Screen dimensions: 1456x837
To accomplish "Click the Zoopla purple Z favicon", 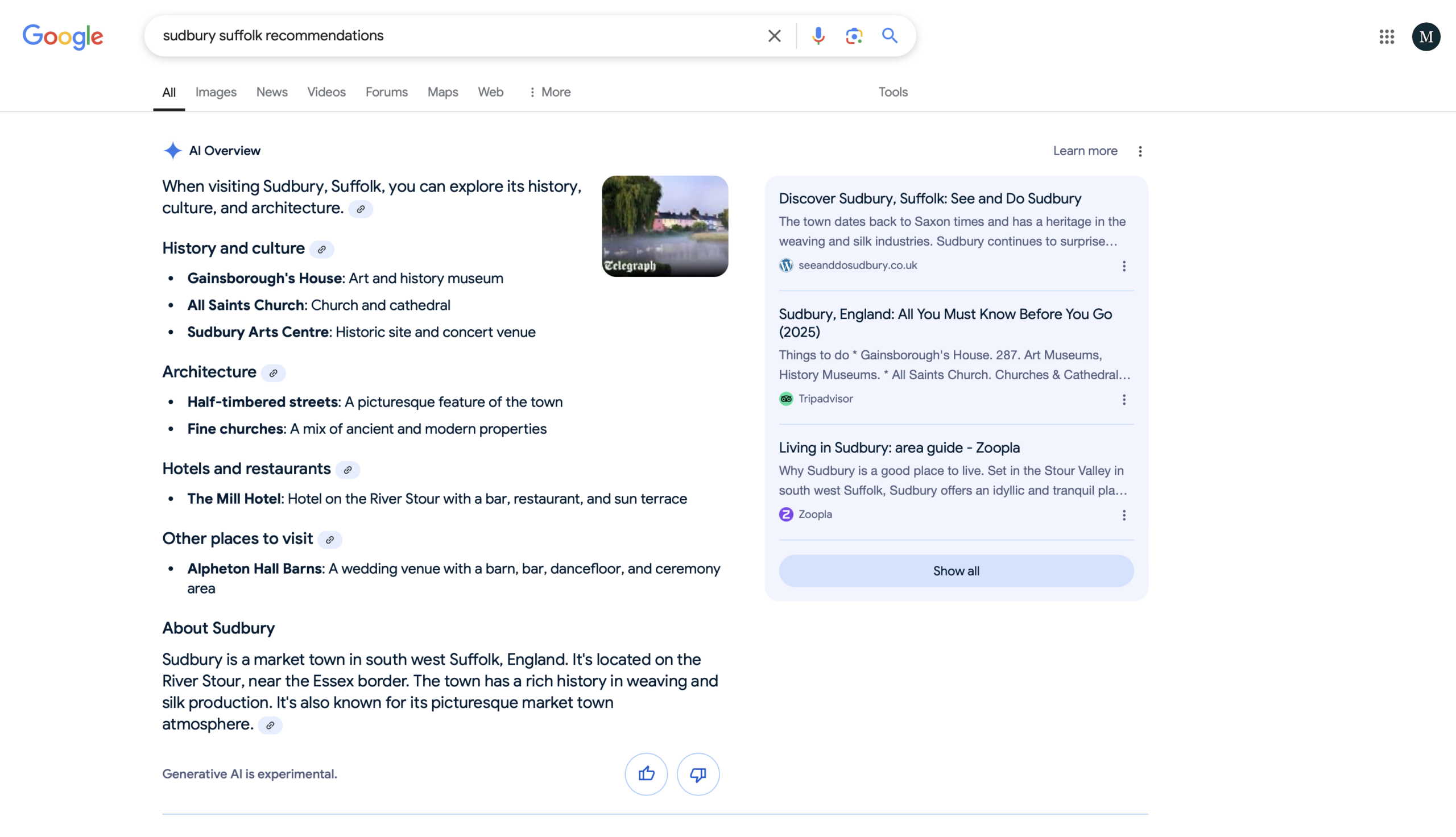I will point(786,515).
